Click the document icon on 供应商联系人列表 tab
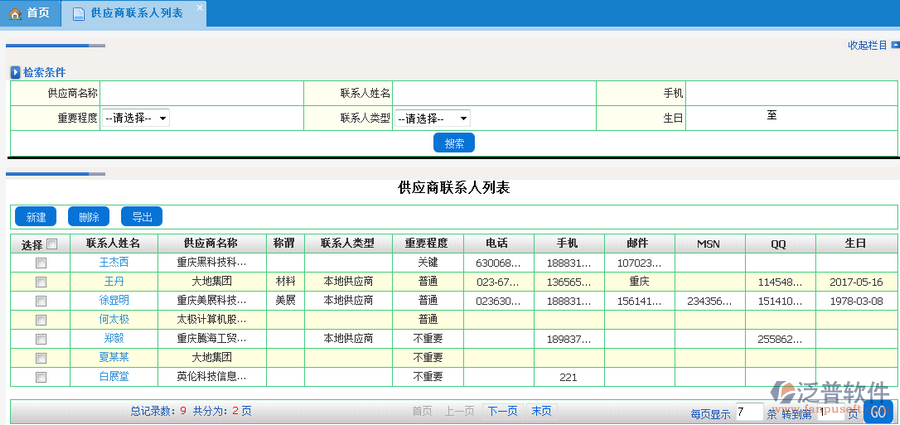900x425 pixels. point(76,13)
